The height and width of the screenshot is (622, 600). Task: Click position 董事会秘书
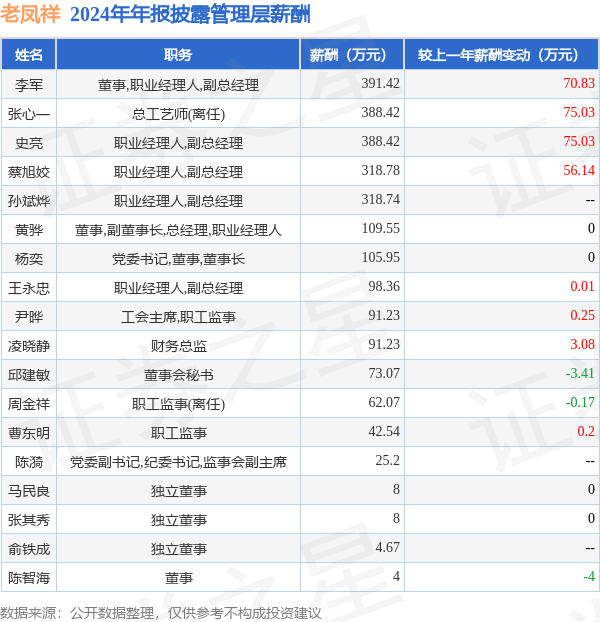178,375
